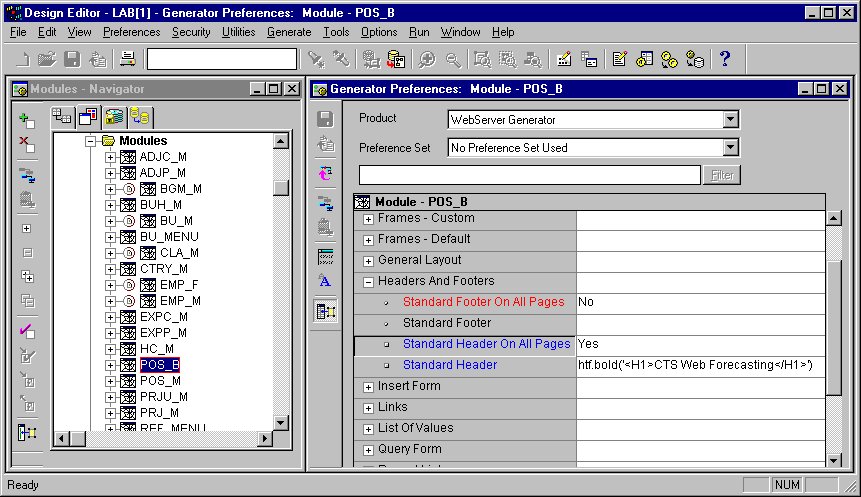Click the Standard Header On All Pages property
861x497 pixels.
point(486,344)
